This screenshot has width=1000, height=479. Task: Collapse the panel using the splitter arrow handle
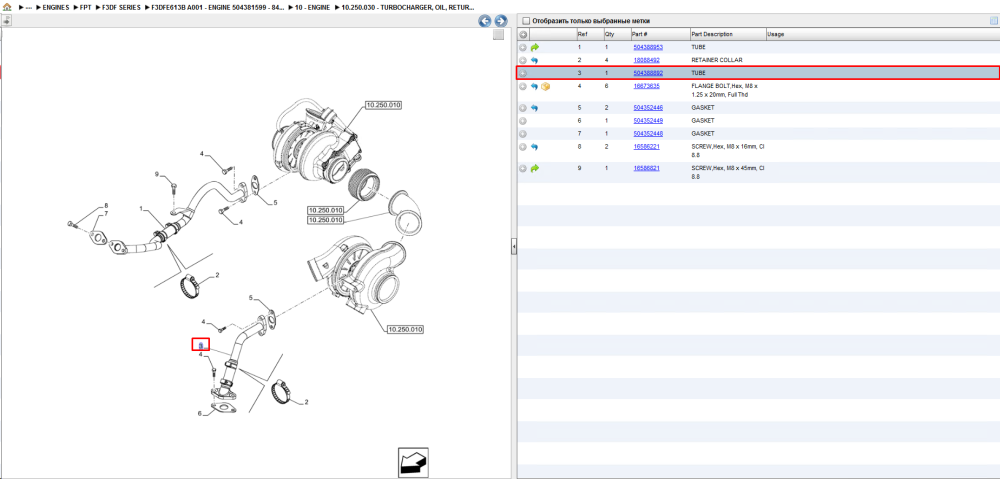(x=513, y=247)
